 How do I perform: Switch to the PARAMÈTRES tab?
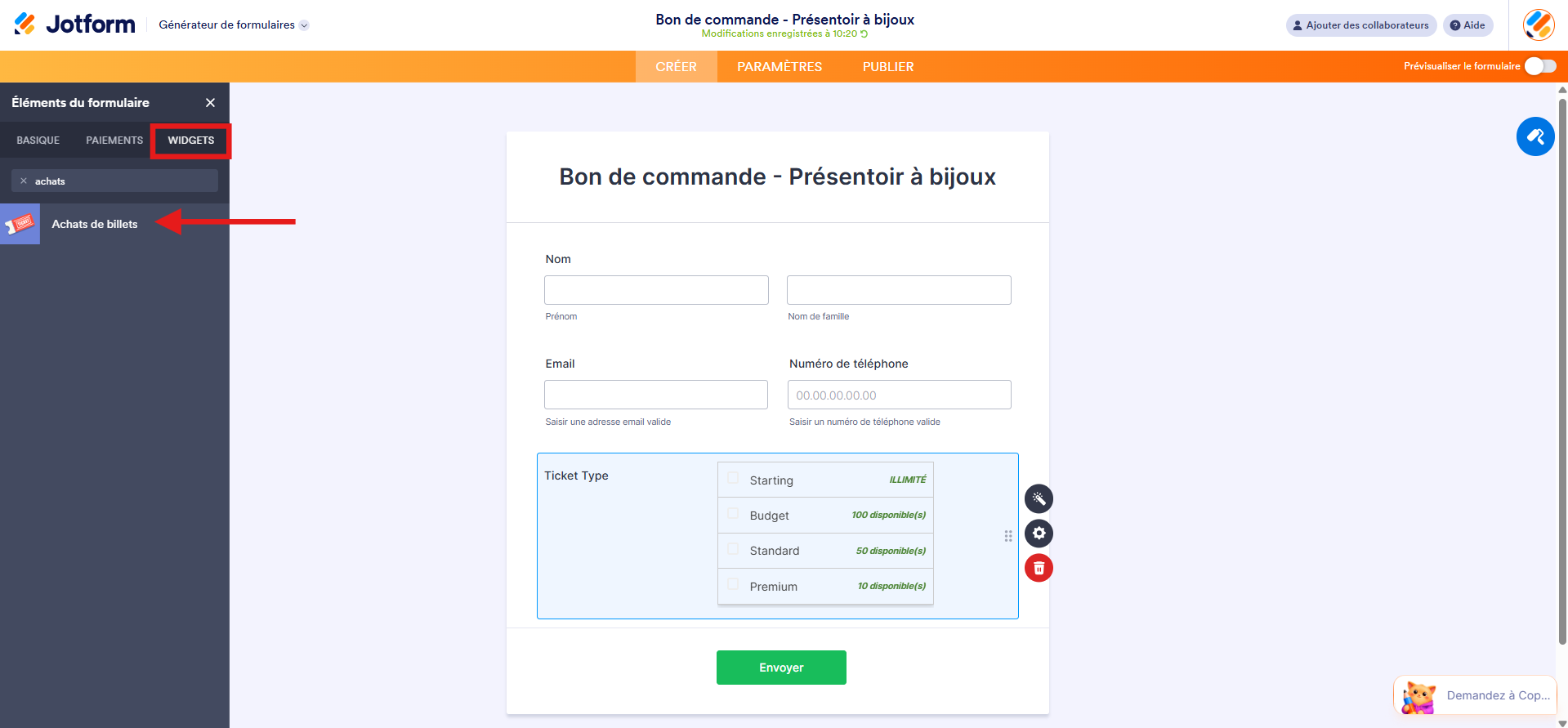[x=780, y=66]
